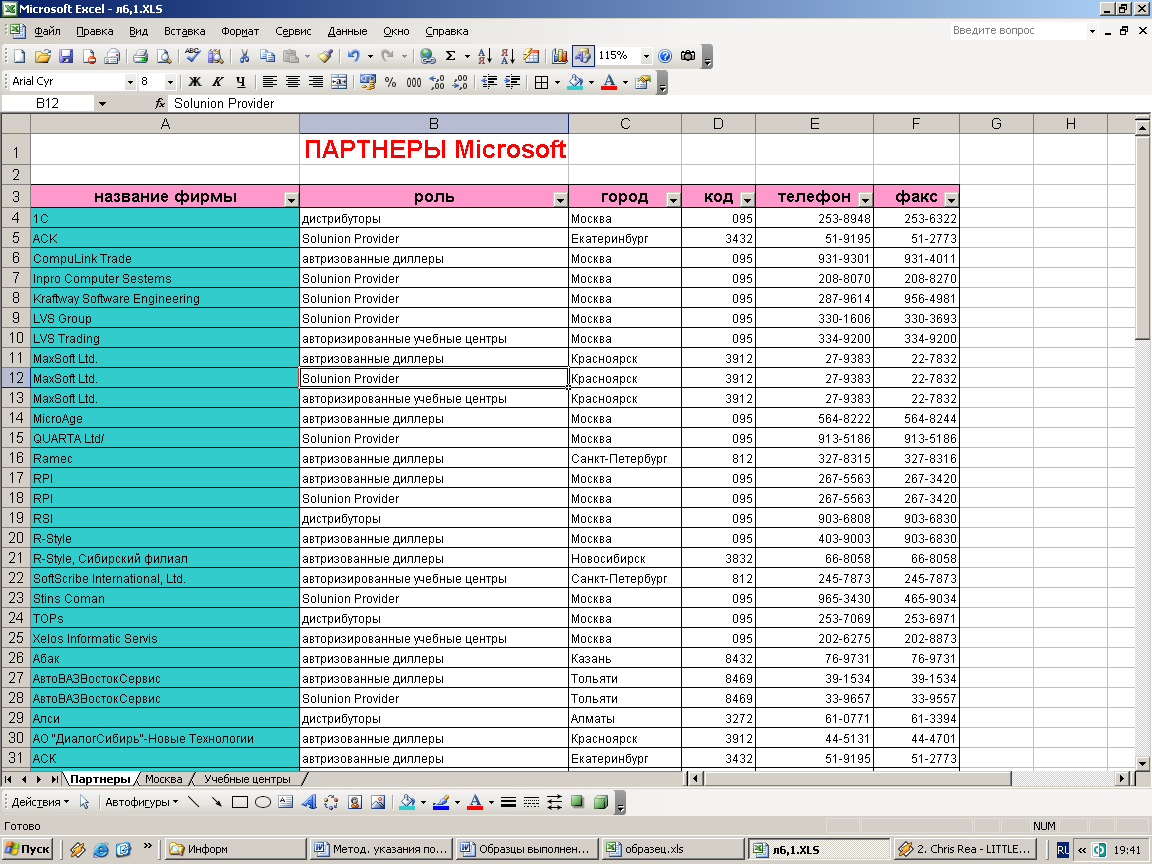Open the Действия drawing menu
Image resolution: width=1152 pixels, height=864 pixels.
tap(40, 802)
